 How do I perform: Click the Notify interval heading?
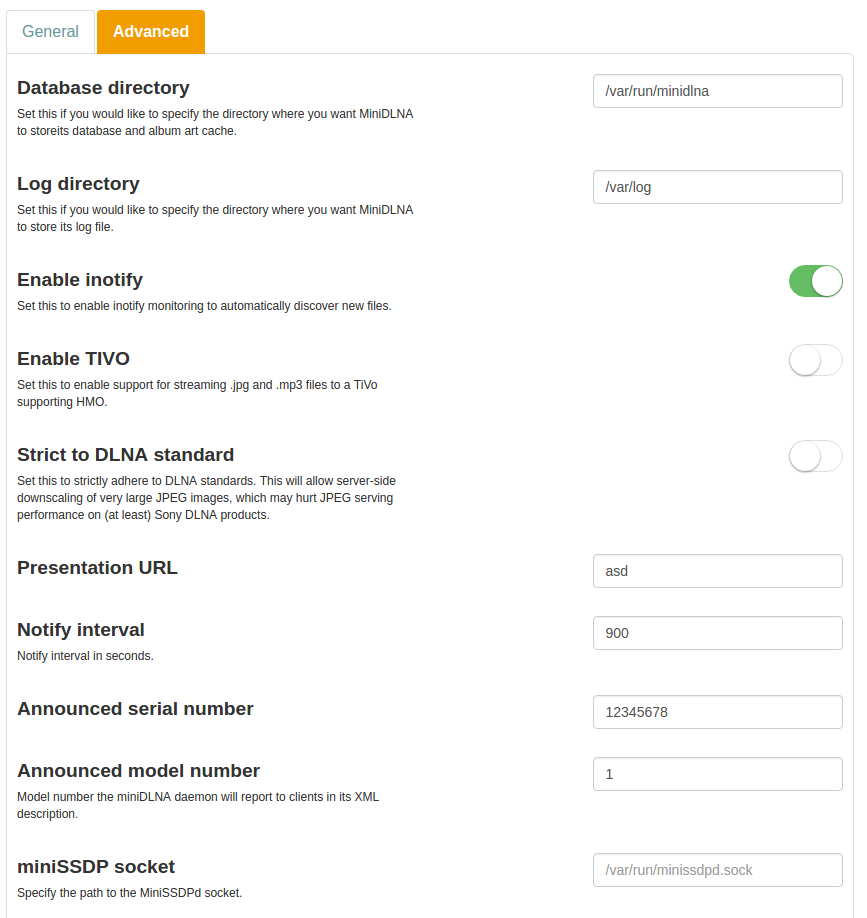(x=81, y=630)
